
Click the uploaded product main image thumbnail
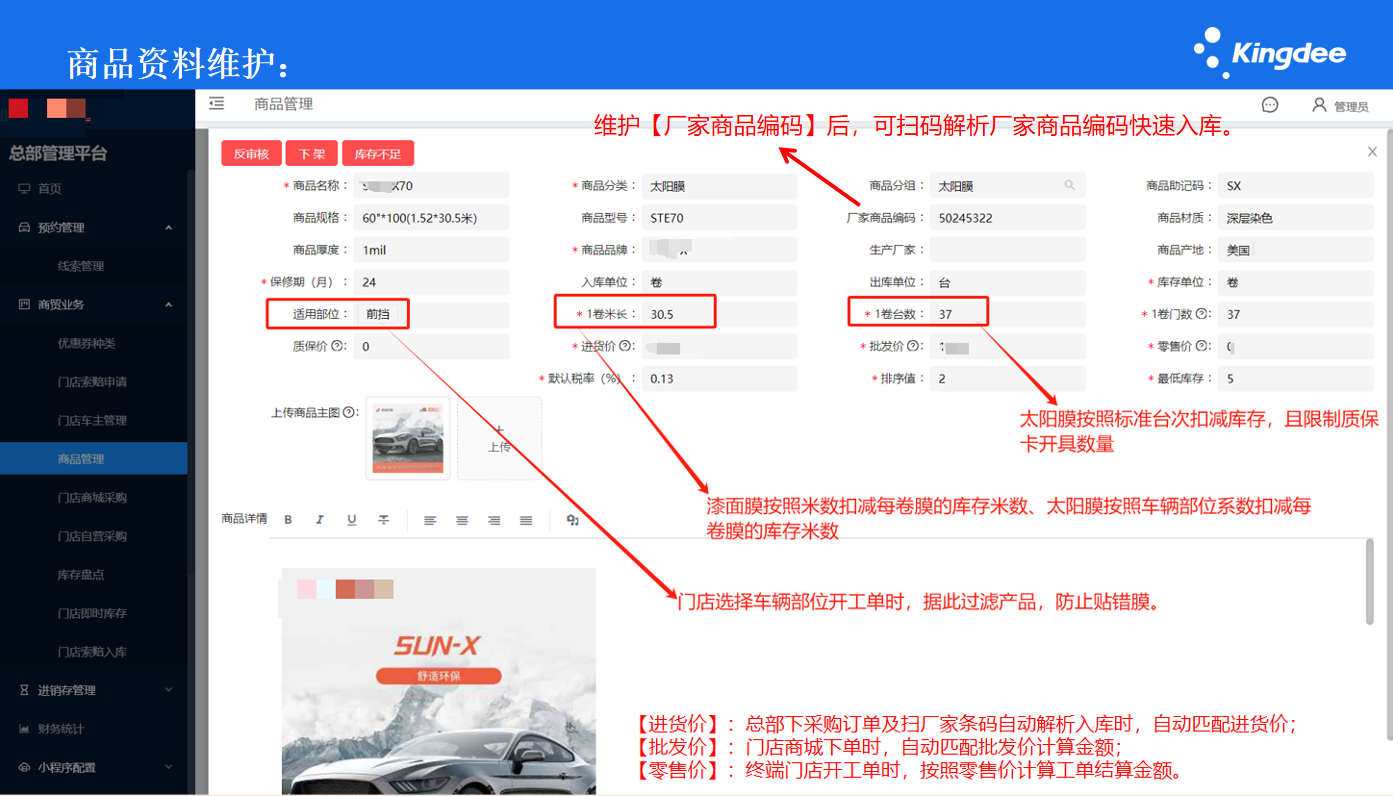[x=408, y=438]
